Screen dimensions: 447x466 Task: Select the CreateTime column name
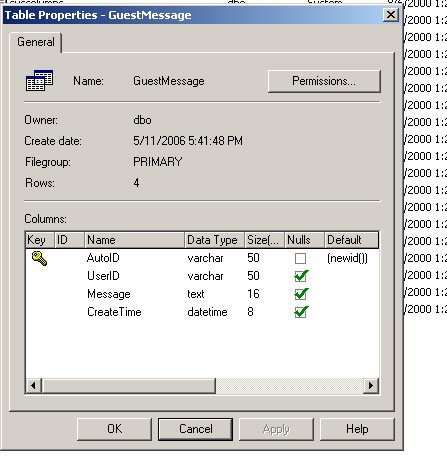coord(114,312)
